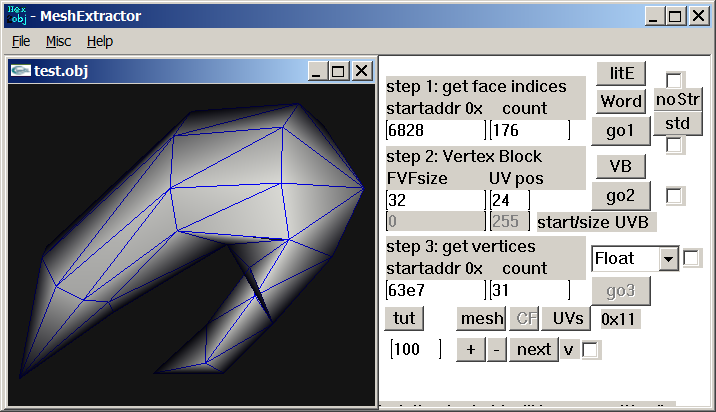Focus vertices count field showing 31
This screenshot has width=716, height=412.
coord(530,290)
